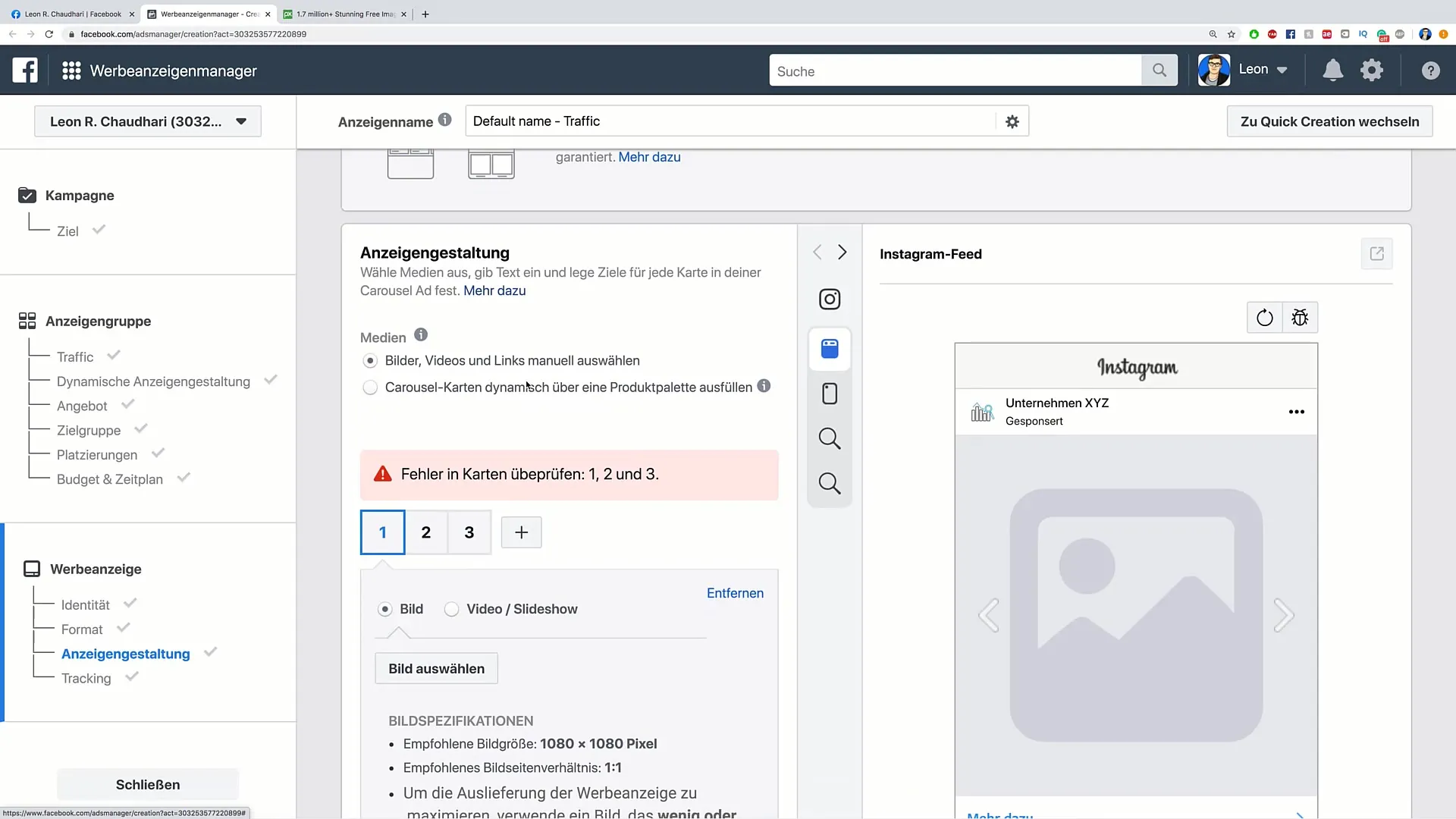Click the Suche search field

[955, 71]
